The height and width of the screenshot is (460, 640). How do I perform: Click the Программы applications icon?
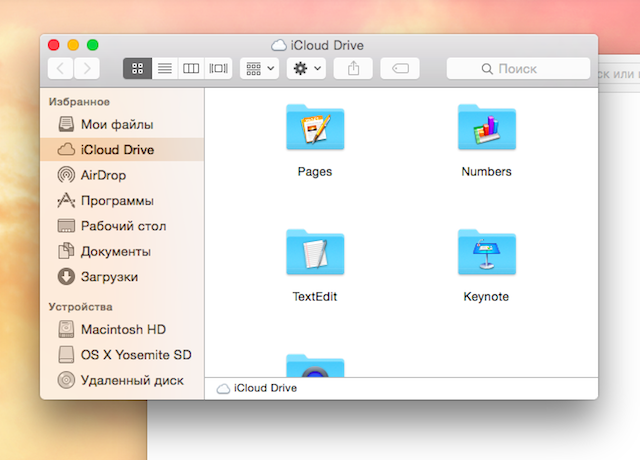66,200
